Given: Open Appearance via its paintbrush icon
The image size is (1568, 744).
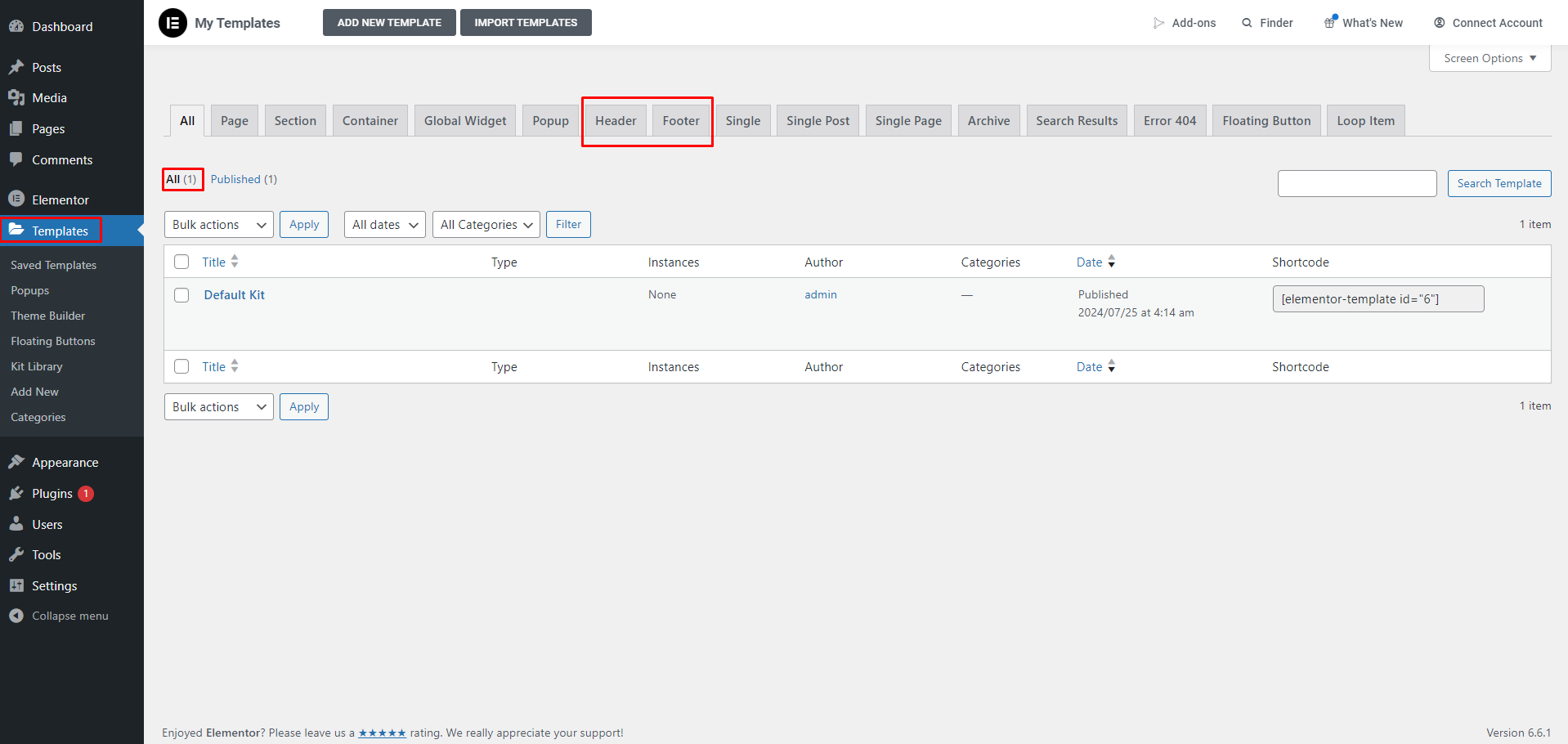Looking at the screenshot, I should [x=16, y=463].
